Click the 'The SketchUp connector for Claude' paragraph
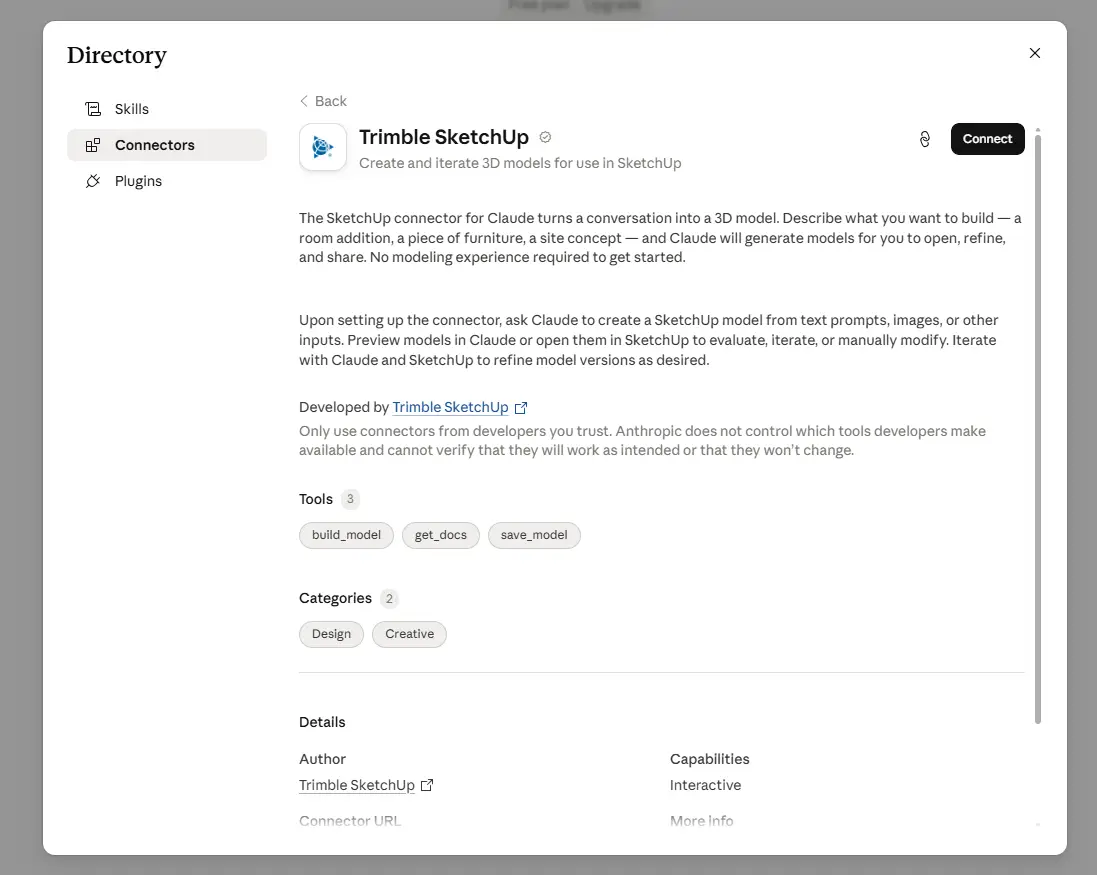This screenshot has height=875, width=1097. [660, 238]
